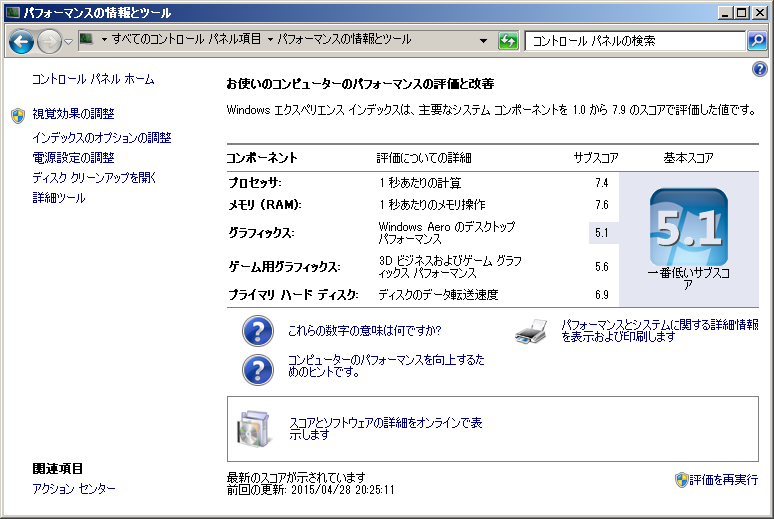This screenshot has height=519, width=774.
Task: Open インデックスのオプションの調整 link
Action: [x=102, y=137]
